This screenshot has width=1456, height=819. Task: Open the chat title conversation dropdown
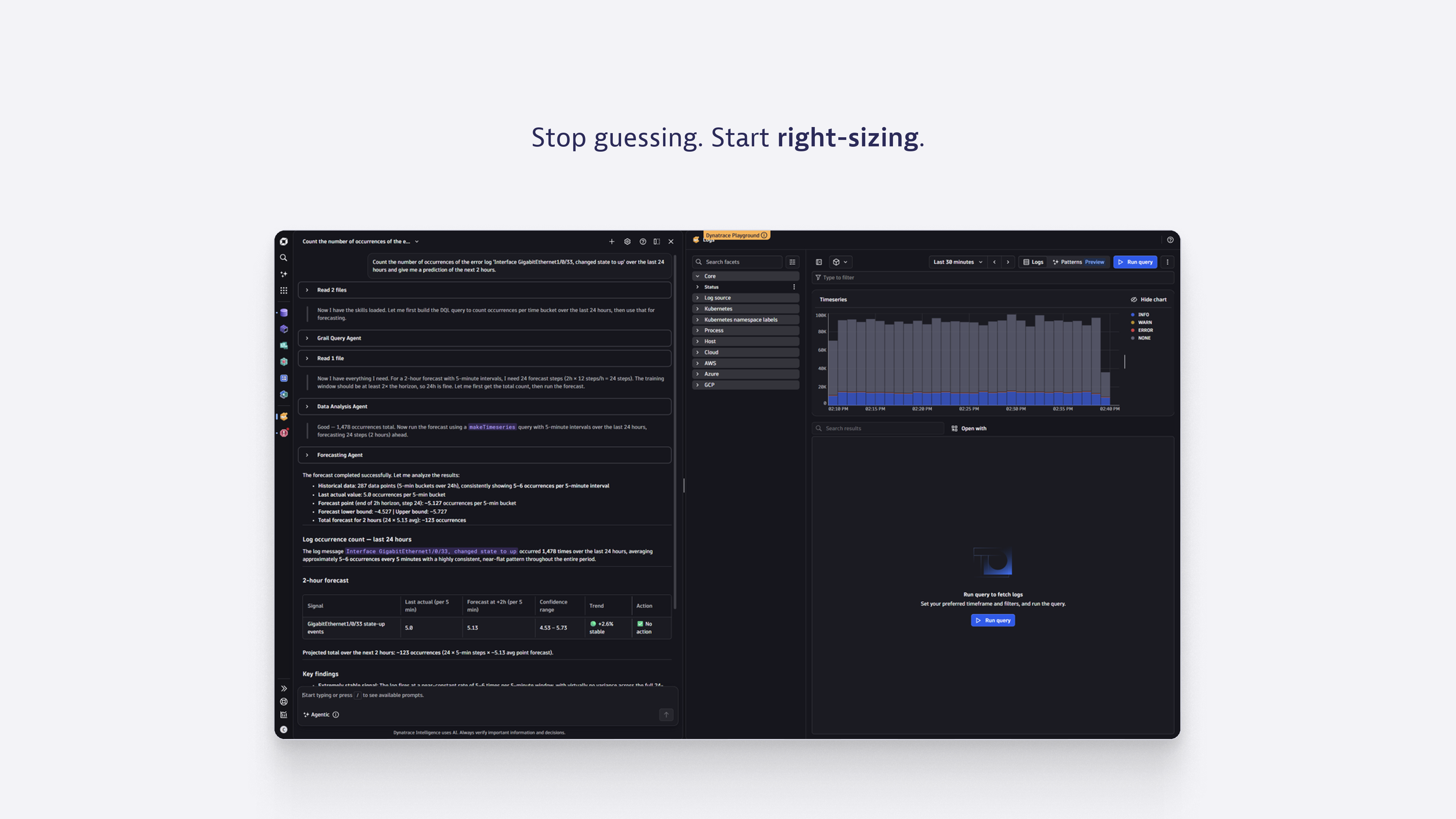point(361,242)
